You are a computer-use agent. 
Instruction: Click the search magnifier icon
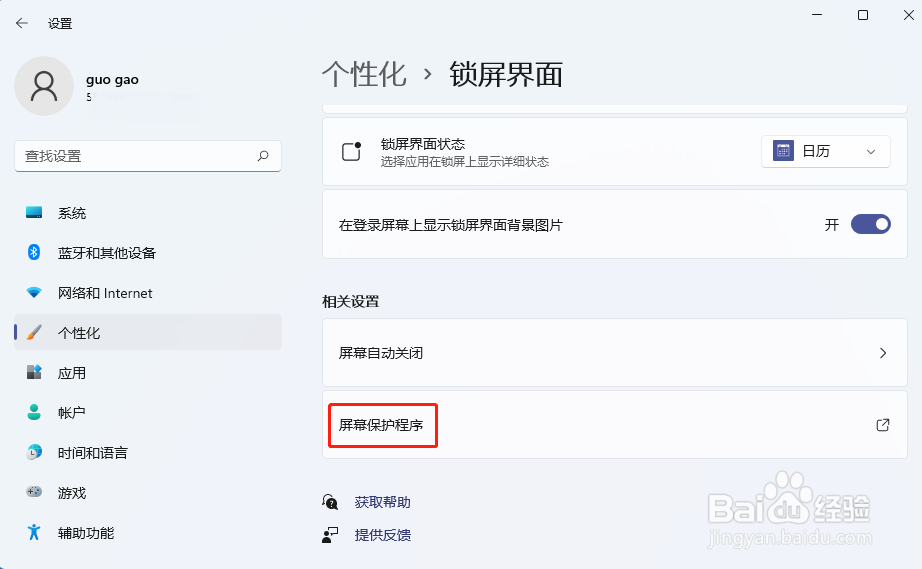[x=263, y=156]
